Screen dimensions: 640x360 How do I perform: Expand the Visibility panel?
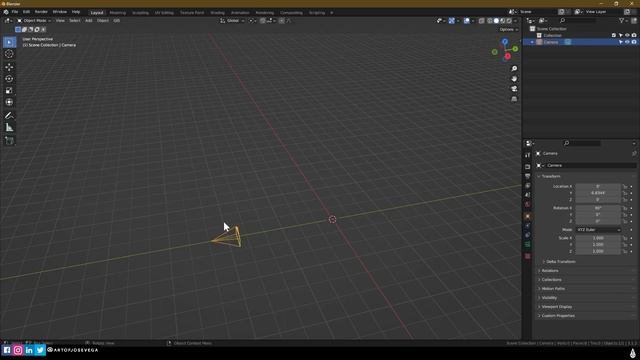[x=549, y=298]
